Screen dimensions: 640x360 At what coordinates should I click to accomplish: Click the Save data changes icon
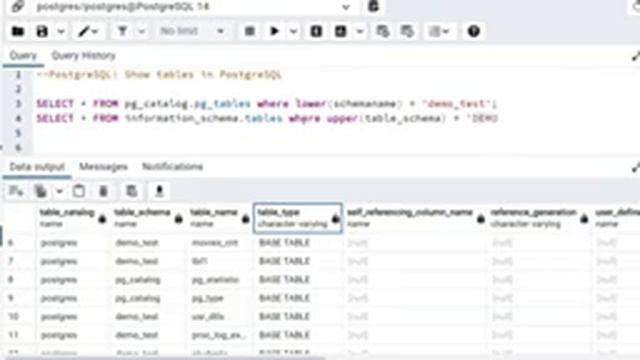click(131, 191)
